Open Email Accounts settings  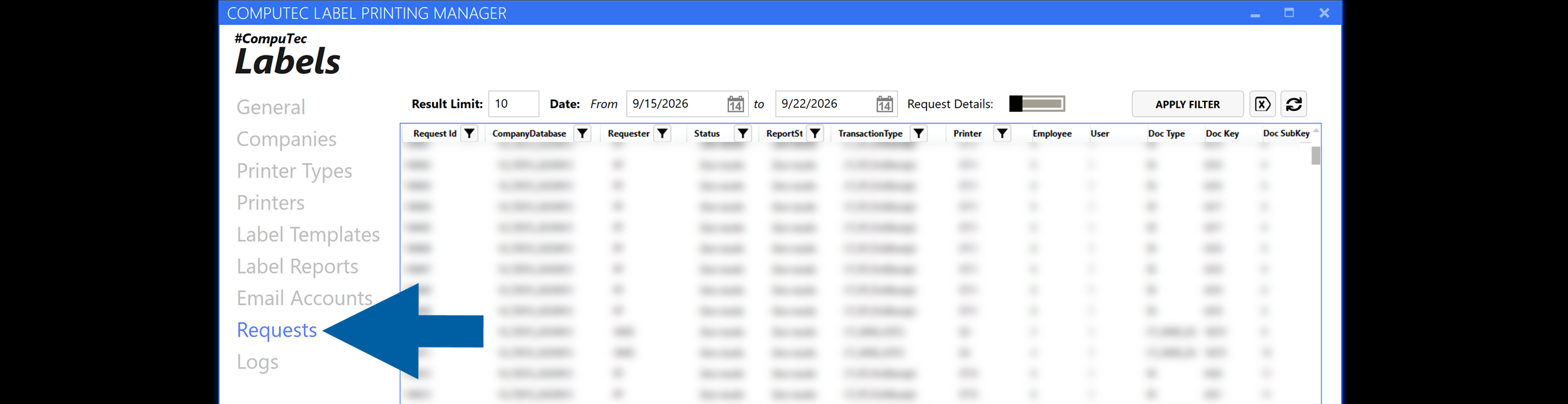pyautogui.click(x=305, y=298)
